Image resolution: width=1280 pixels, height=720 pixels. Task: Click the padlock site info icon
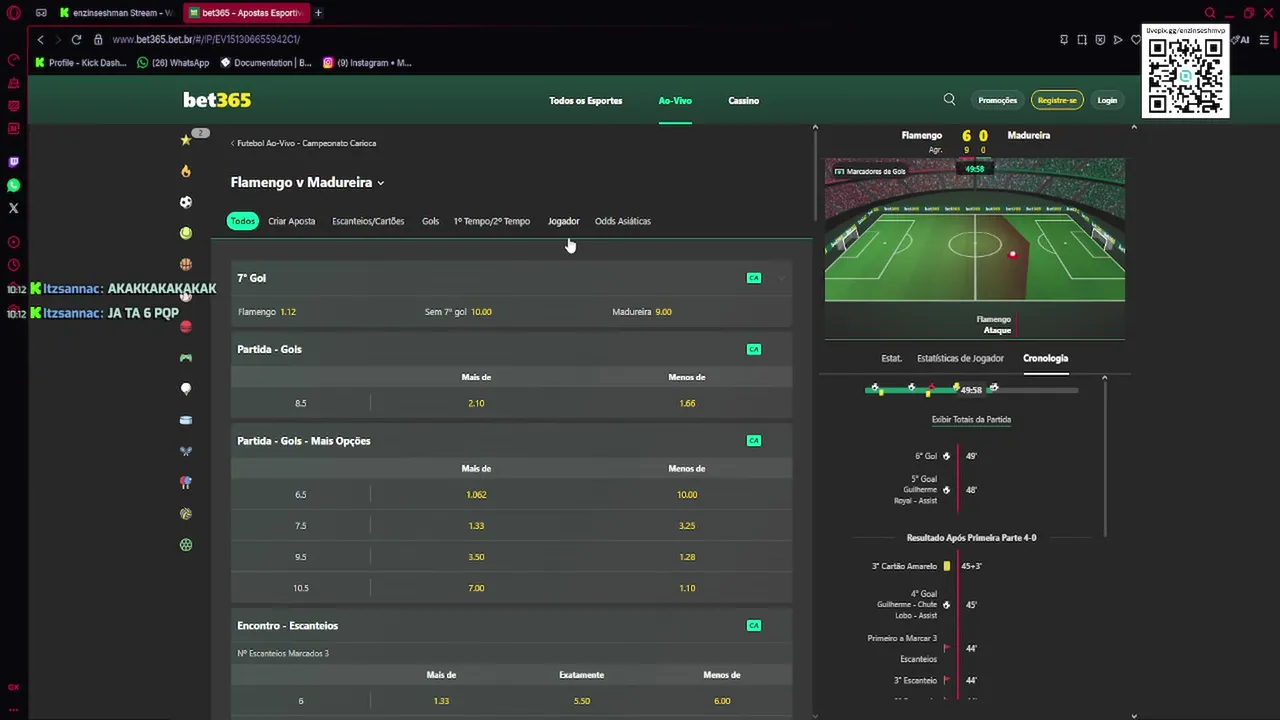point(98,39)
